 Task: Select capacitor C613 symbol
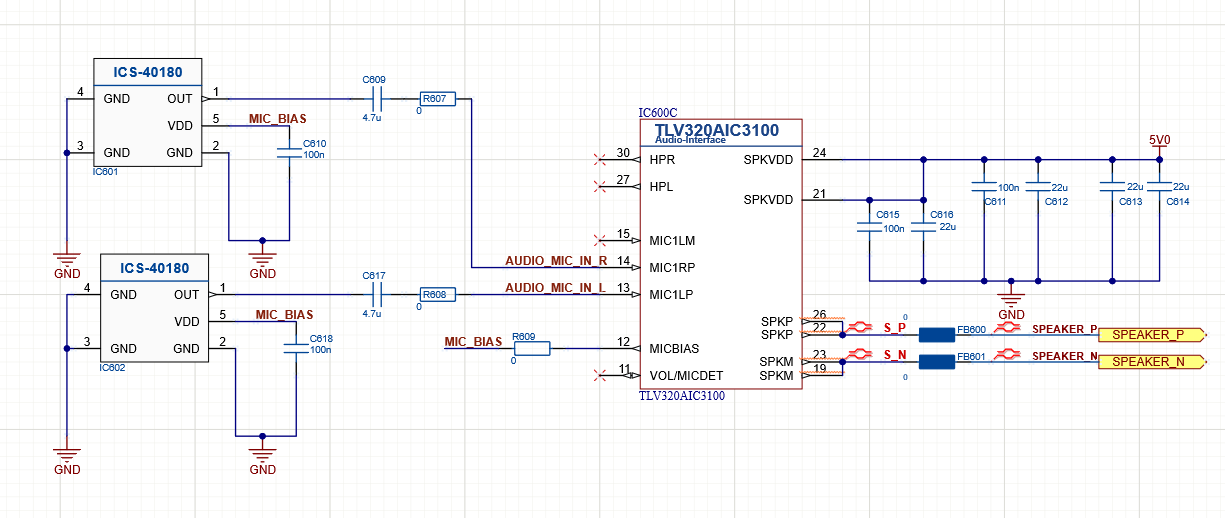[x=1112, y=186]
